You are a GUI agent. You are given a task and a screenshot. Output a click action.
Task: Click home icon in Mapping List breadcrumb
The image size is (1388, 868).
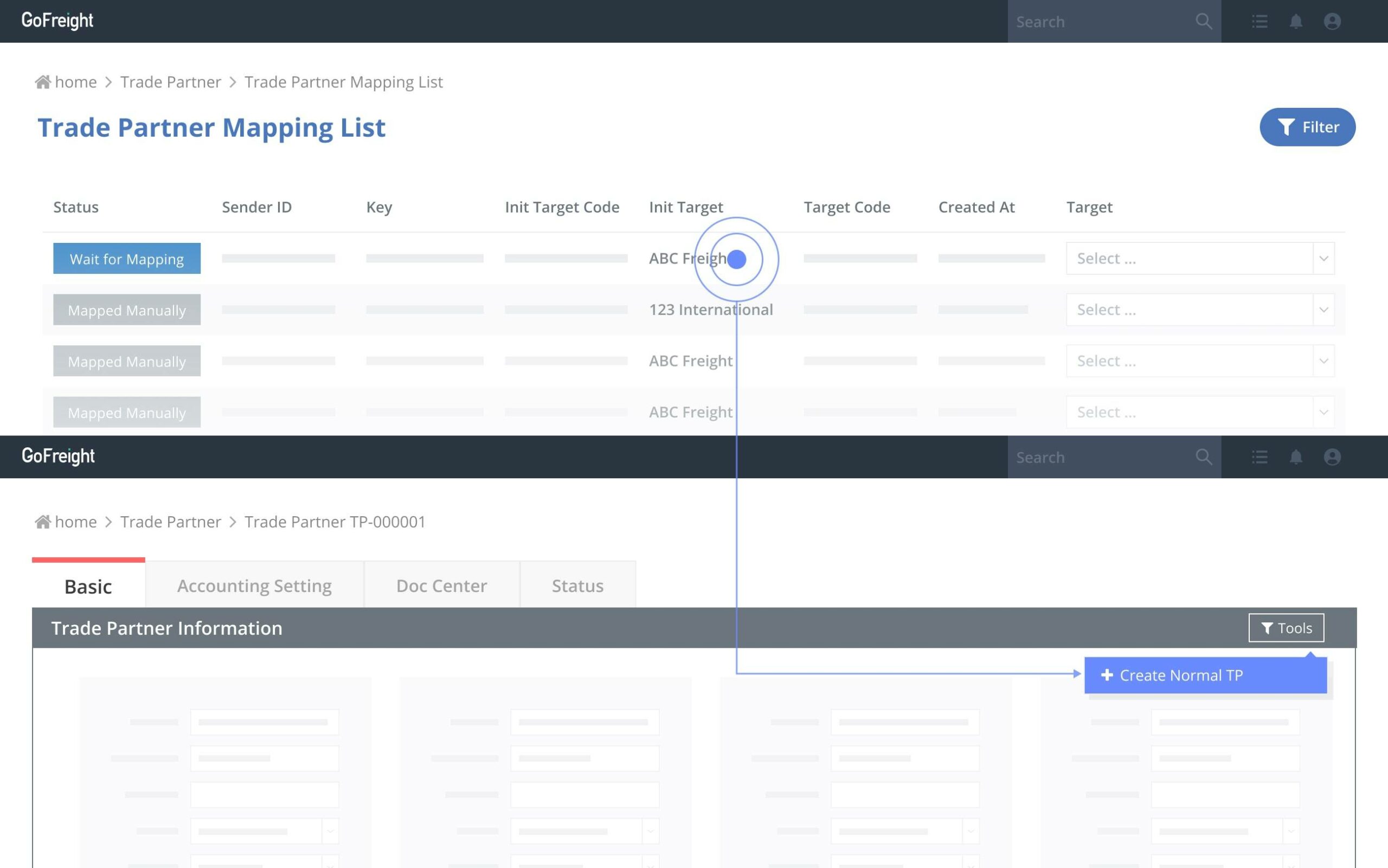pos(43,82)
